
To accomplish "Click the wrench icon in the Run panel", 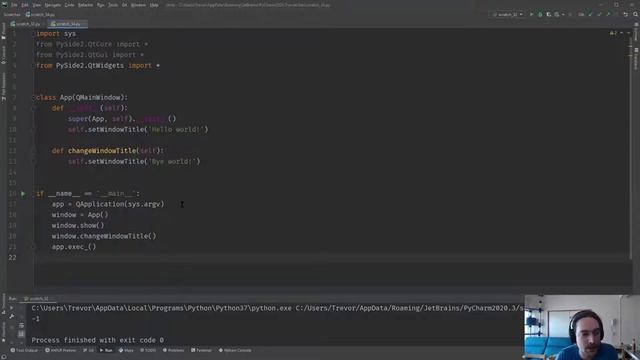I will [x=12, y=316].
